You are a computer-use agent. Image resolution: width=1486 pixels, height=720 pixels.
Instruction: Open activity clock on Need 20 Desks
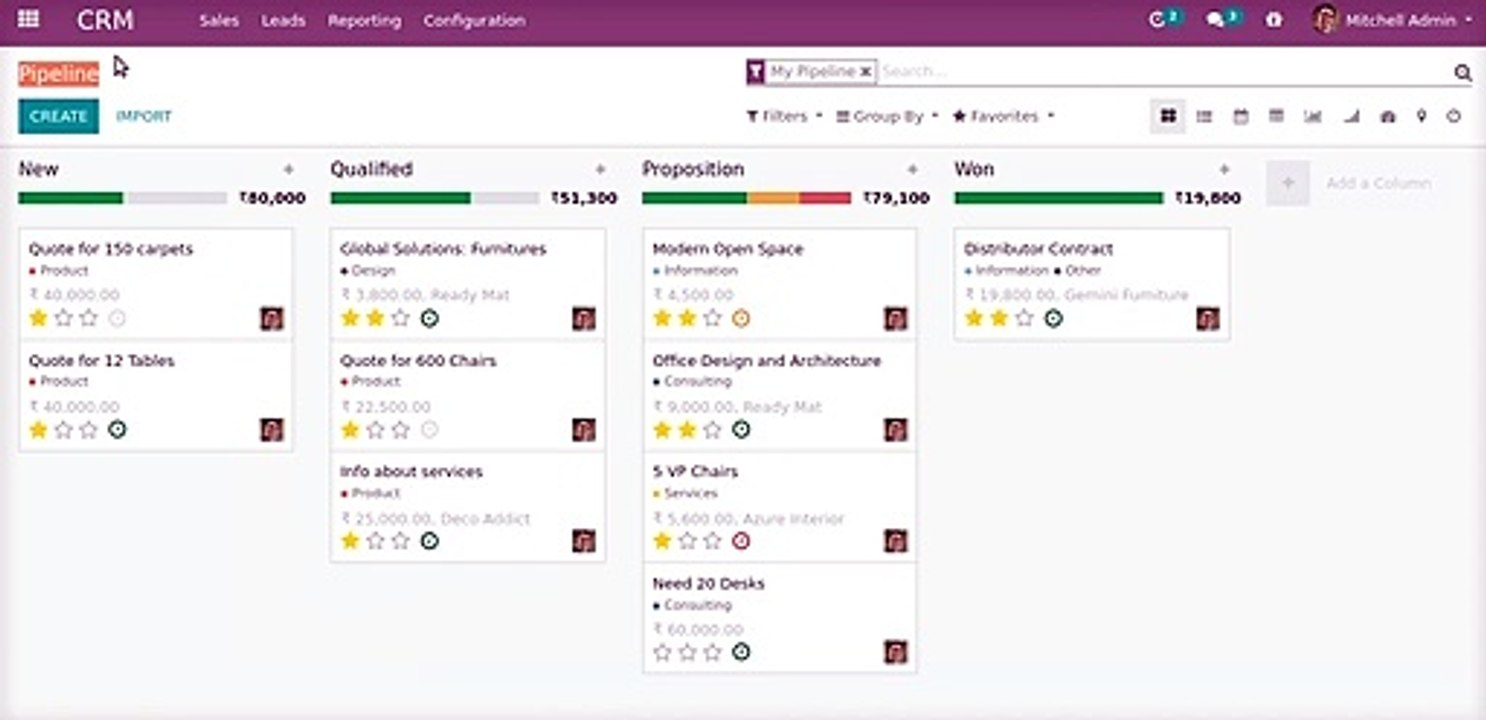(741, 652)
